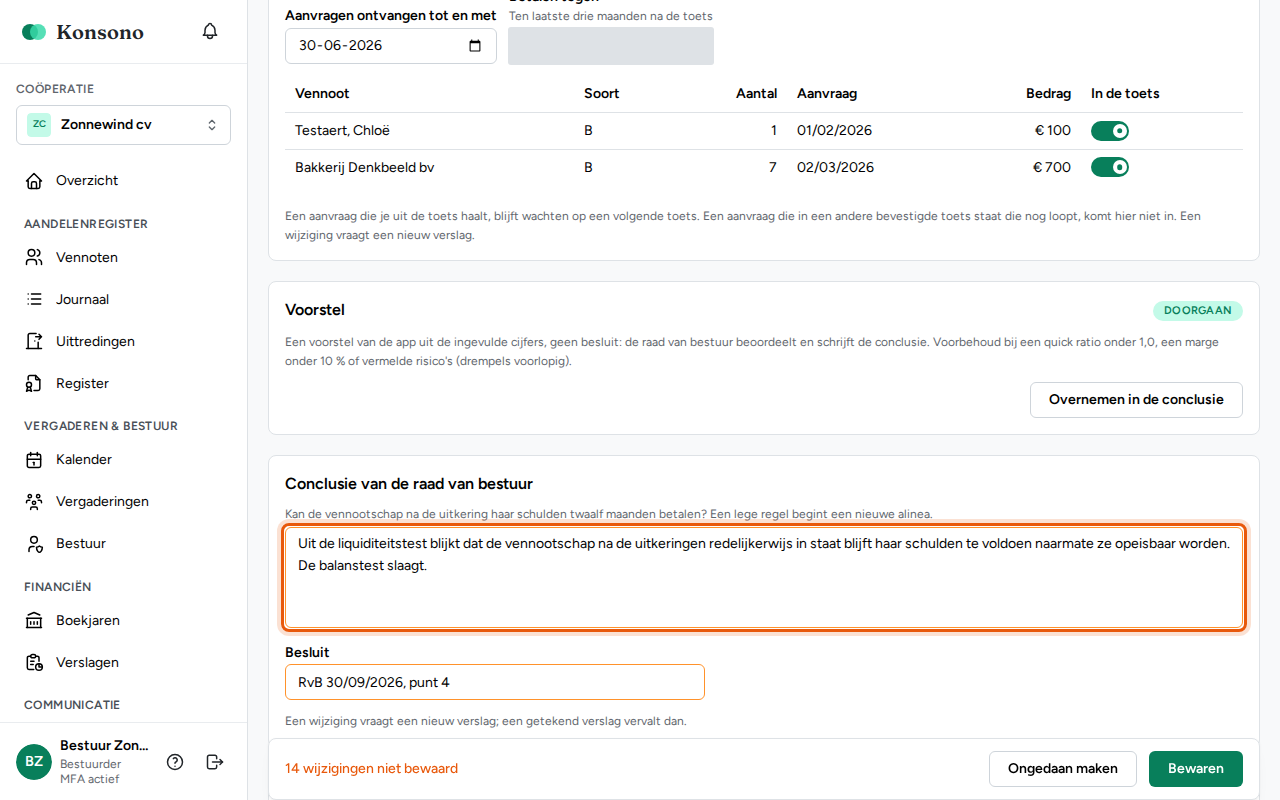Click the Boekjaren bank icon

34,621
